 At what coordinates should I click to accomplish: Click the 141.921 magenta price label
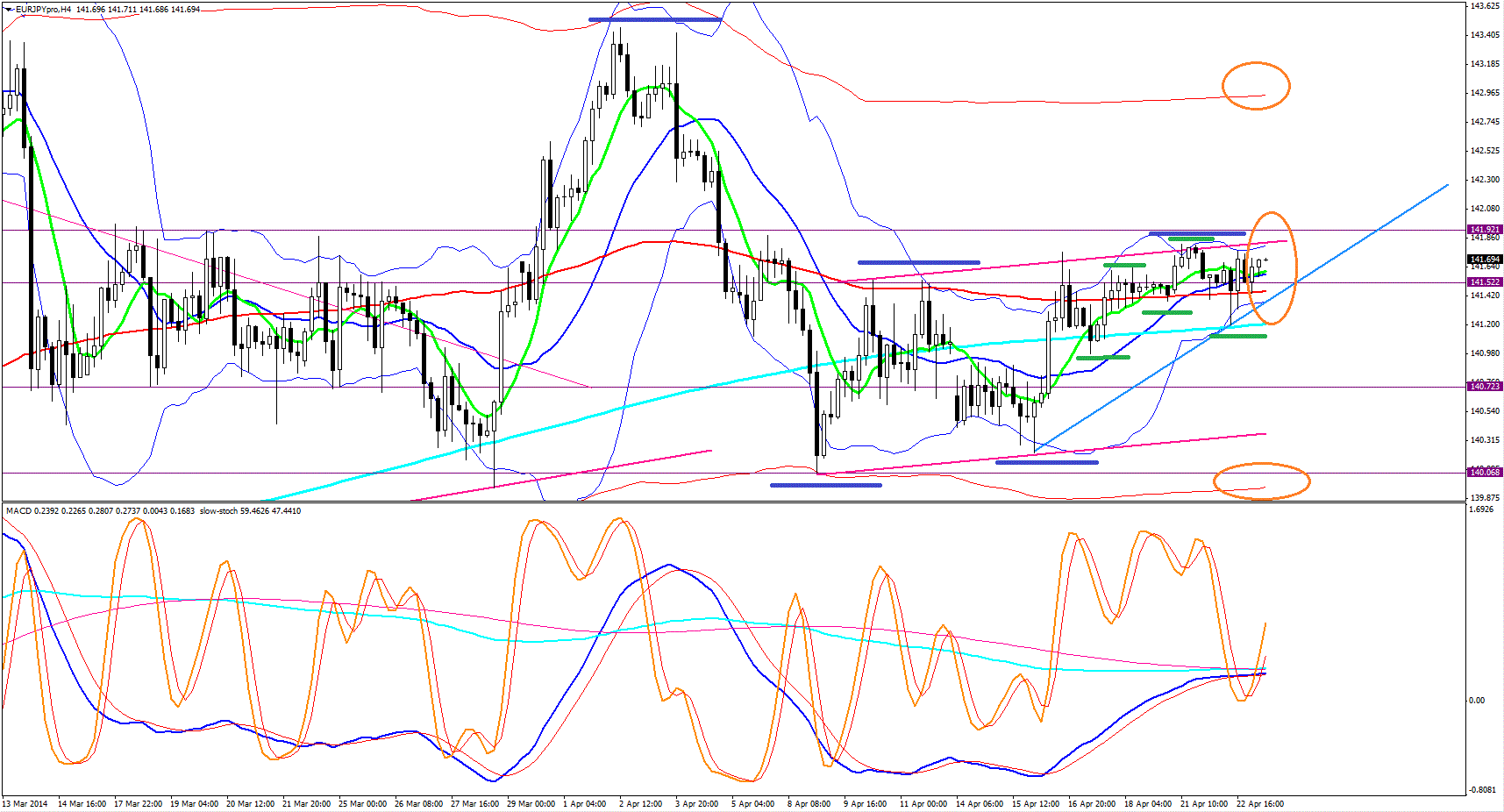pyautogui.click(x=1484, y=230)
